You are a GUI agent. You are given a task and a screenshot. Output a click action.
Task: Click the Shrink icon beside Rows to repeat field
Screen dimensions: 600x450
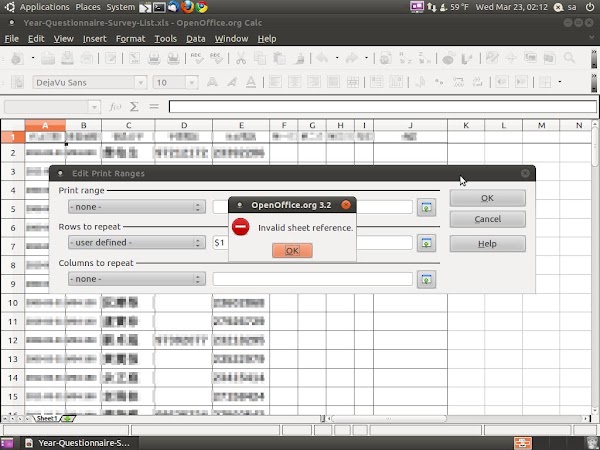tap(426, 243)
